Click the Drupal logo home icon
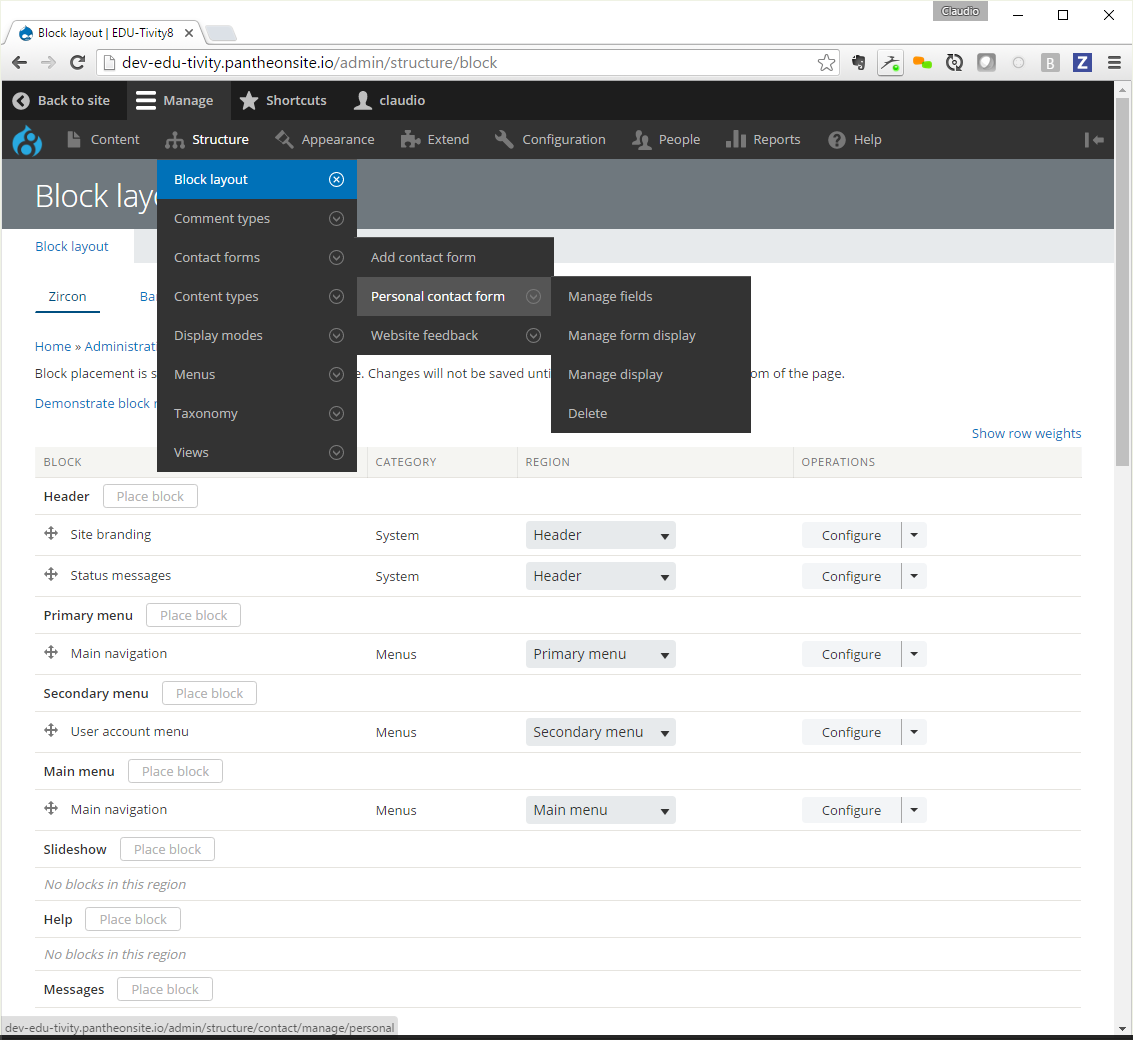 (27, 140)
